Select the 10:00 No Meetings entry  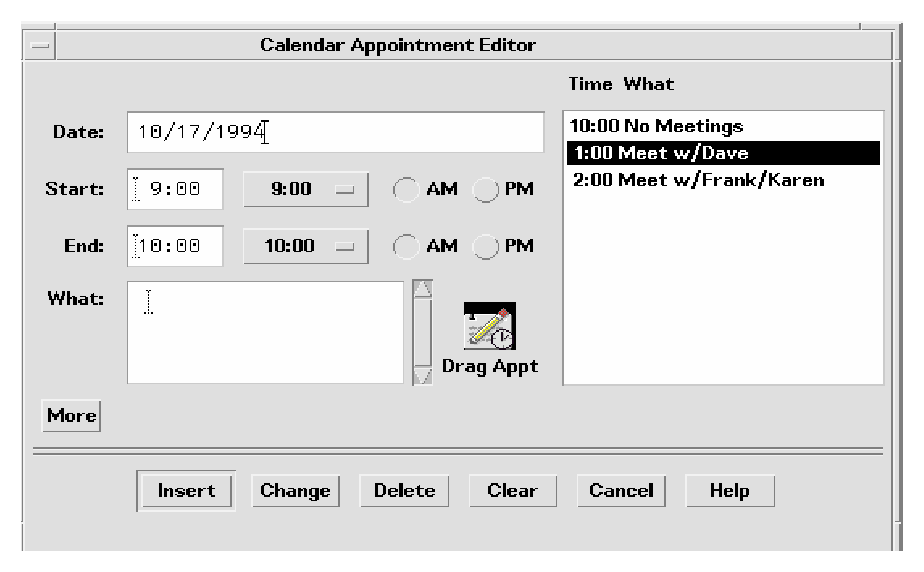point(656,127)
